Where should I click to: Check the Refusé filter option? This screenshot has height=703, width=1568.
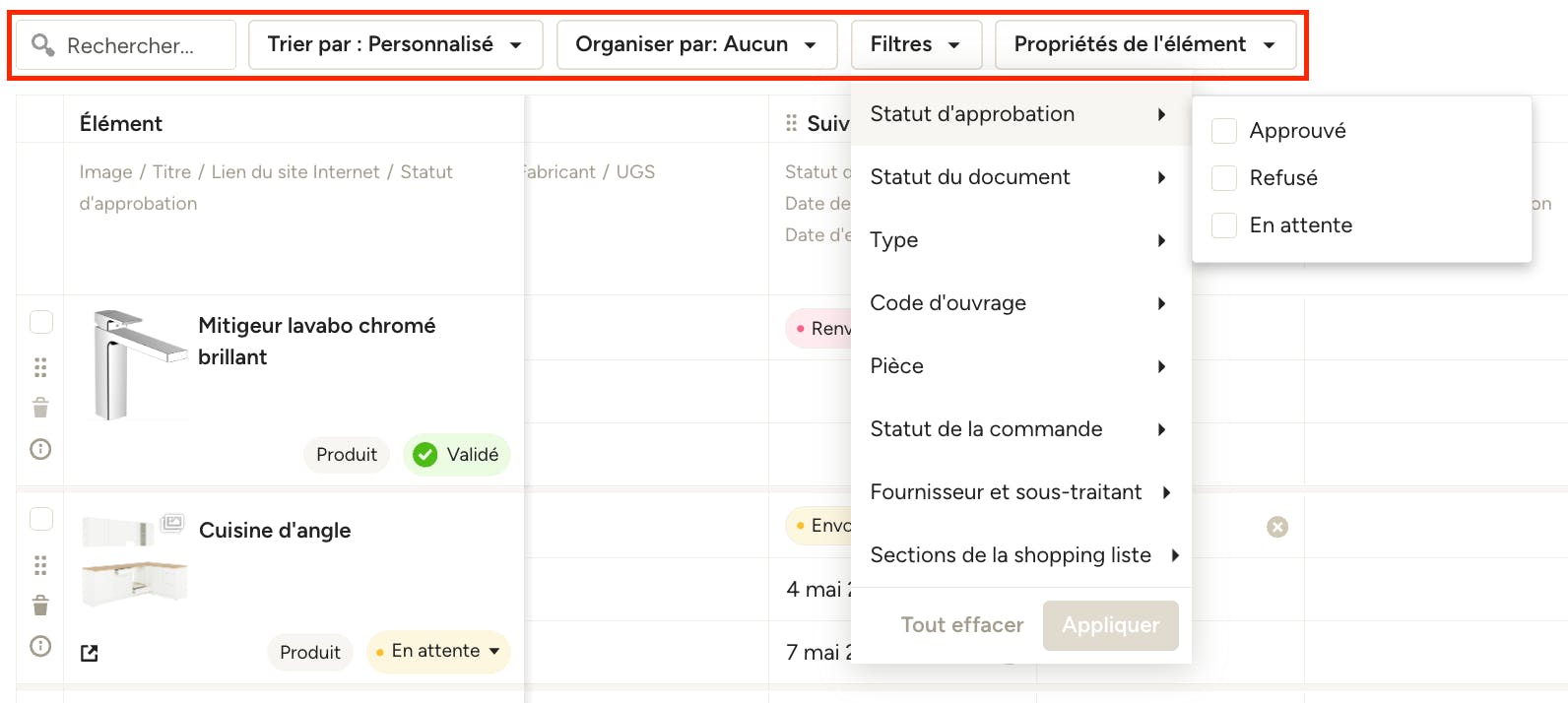point(1224,178)
